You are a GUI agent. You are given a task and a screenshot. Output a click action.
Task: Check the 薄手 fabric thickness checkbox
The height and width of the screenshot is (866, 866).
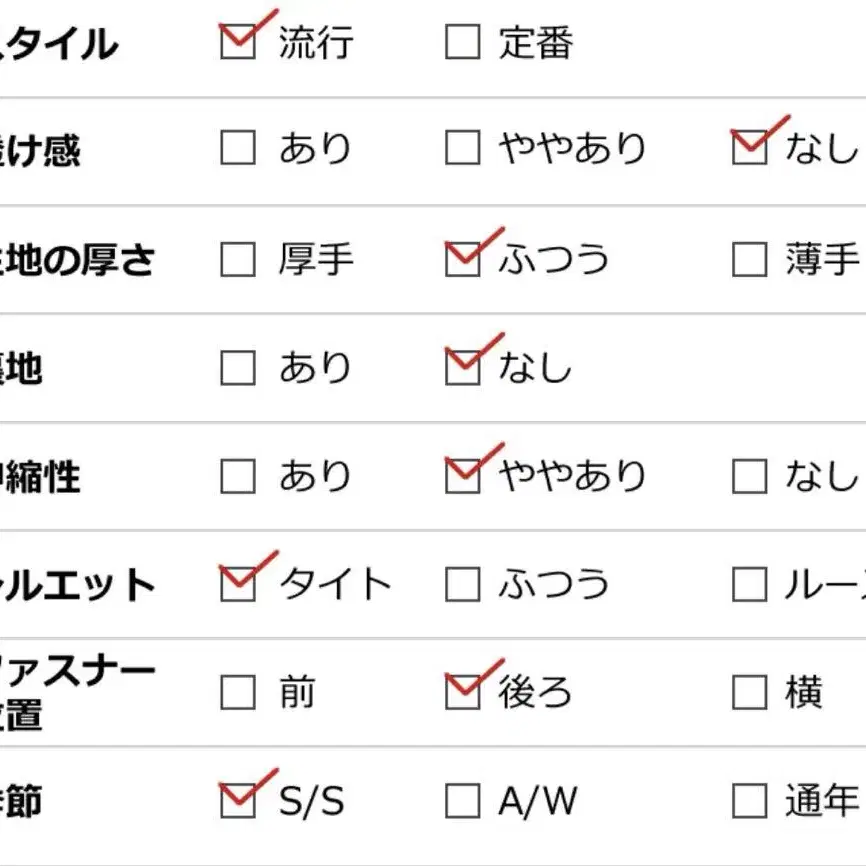[749, 259]
